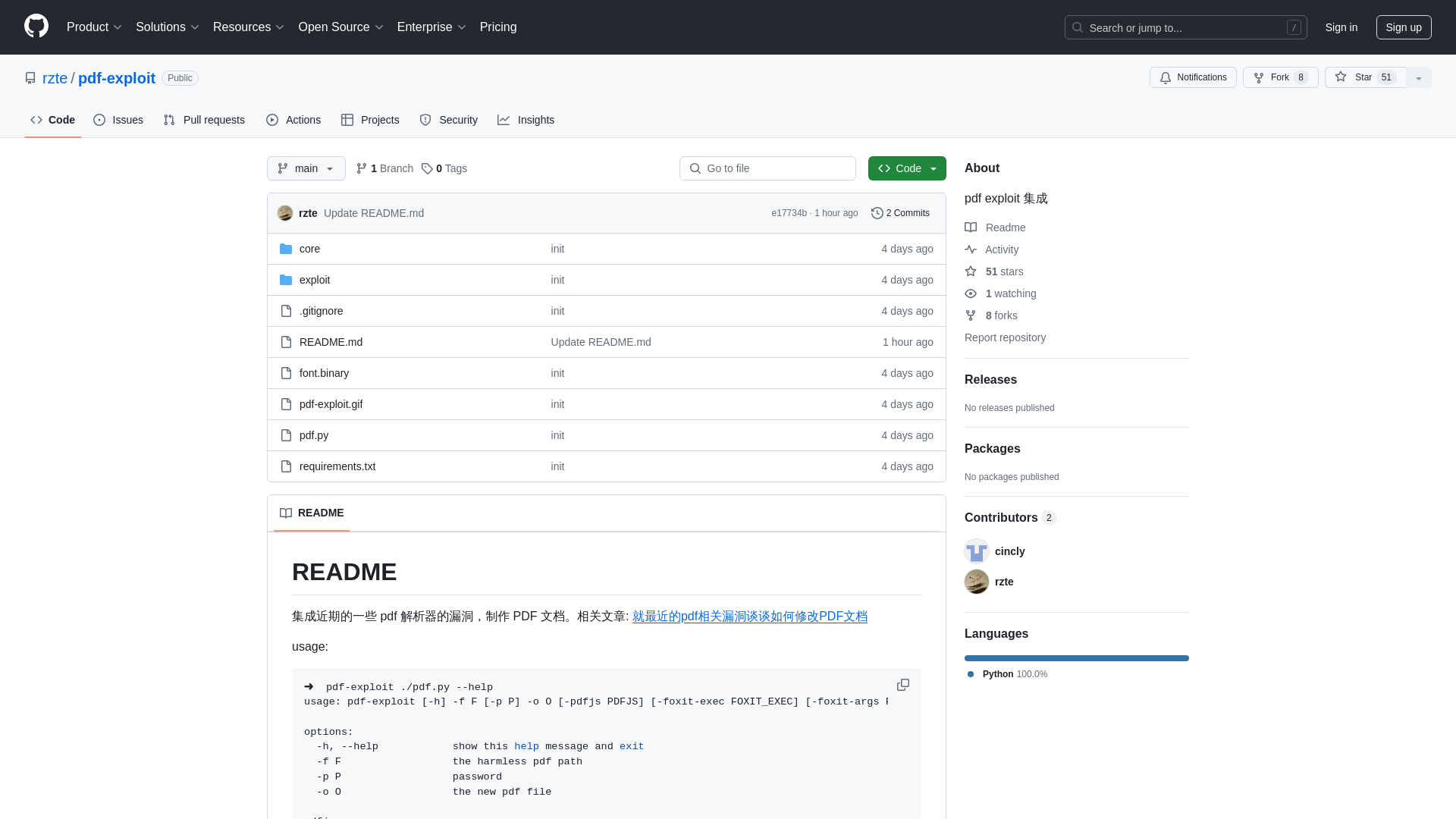
Task: Click the search magnifier in header
Action: 1078,27
